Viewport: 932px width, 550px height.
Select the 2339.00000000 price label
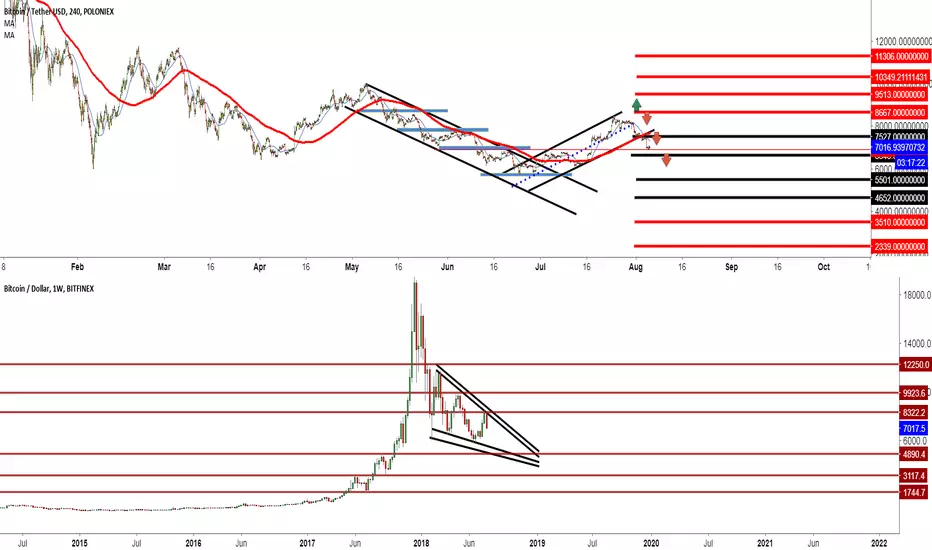(900, 247)
